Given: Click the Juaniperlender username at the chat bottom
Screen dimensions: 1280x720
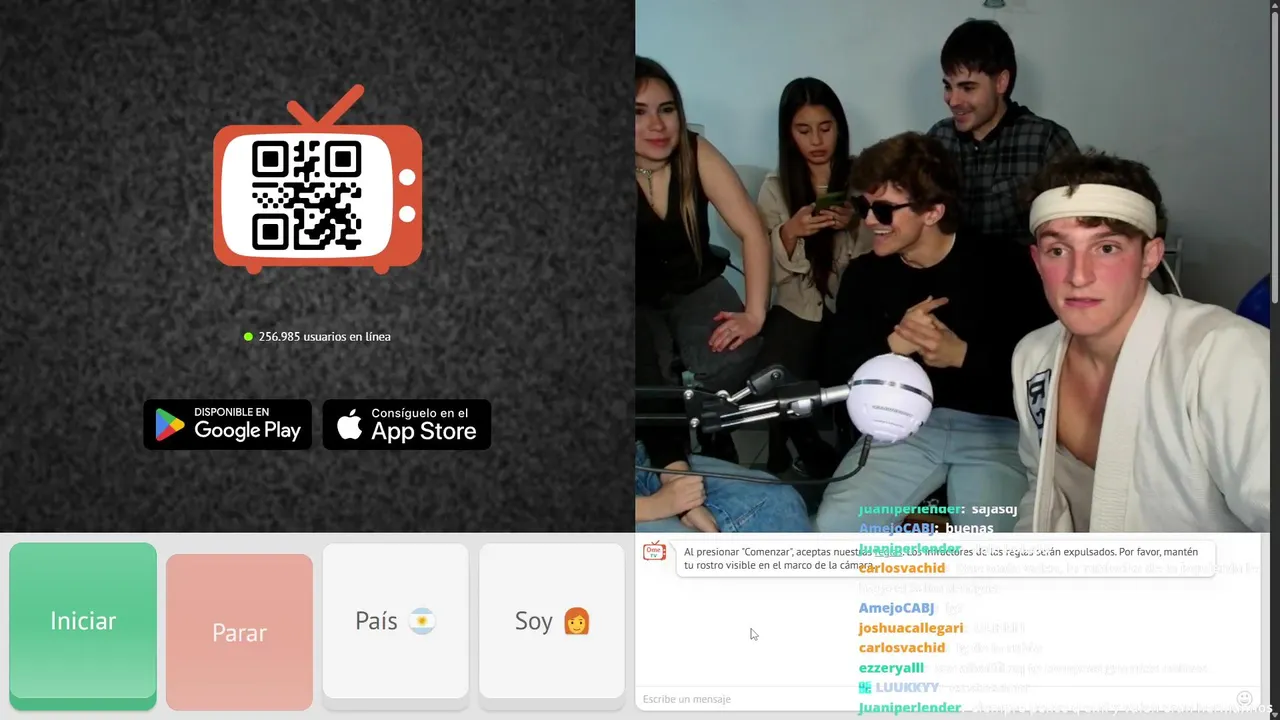Looking at the screenshot, I should [910, 708].
